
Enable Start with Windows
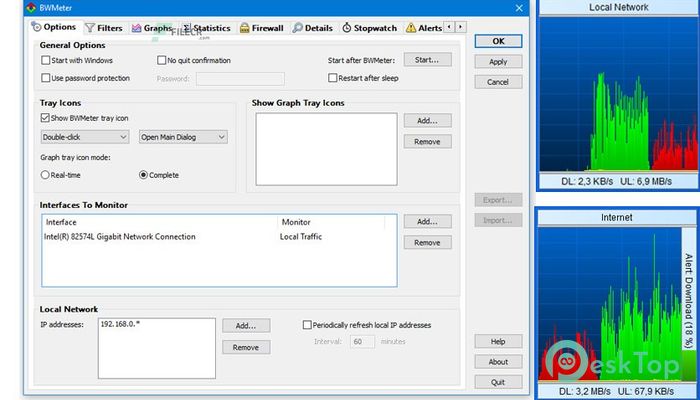[x=77, y=60]
